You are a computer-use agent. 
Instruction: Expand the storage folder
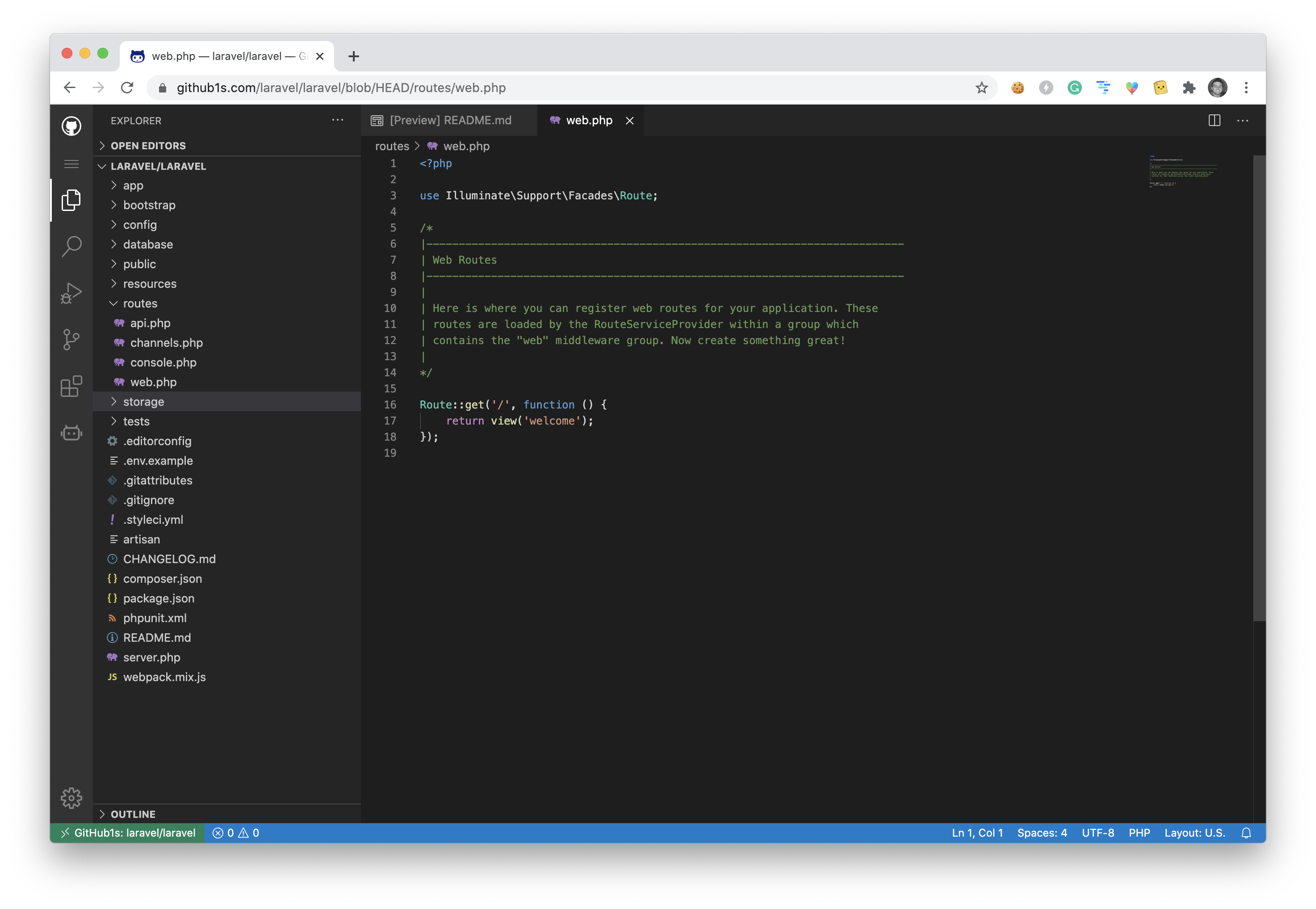coord(226,401)
